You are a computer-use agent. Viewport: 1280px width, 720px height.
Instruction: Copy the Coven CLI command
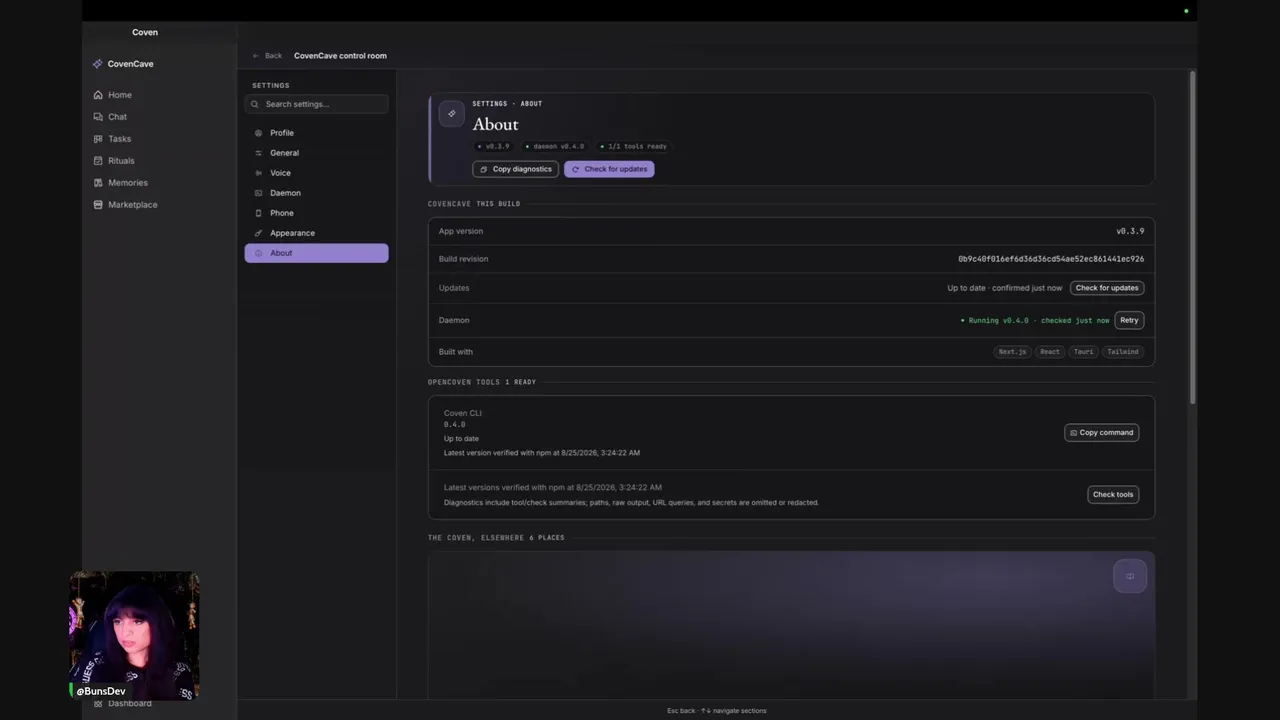coord(1102,433)
